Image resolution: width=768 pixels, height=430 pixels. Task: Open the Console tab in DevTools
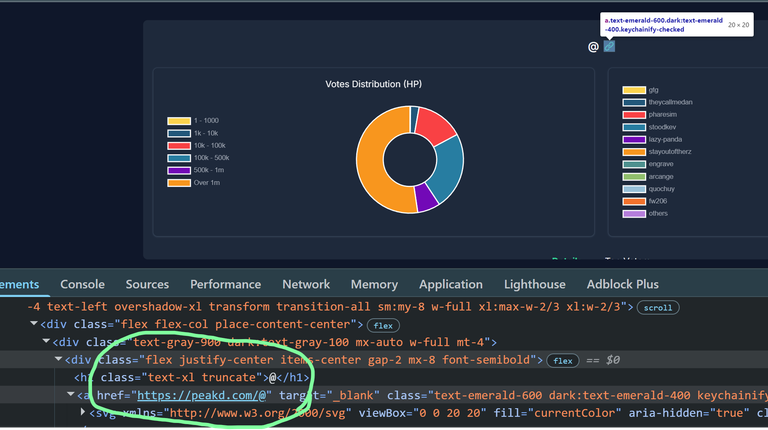[x=82, y=284]
